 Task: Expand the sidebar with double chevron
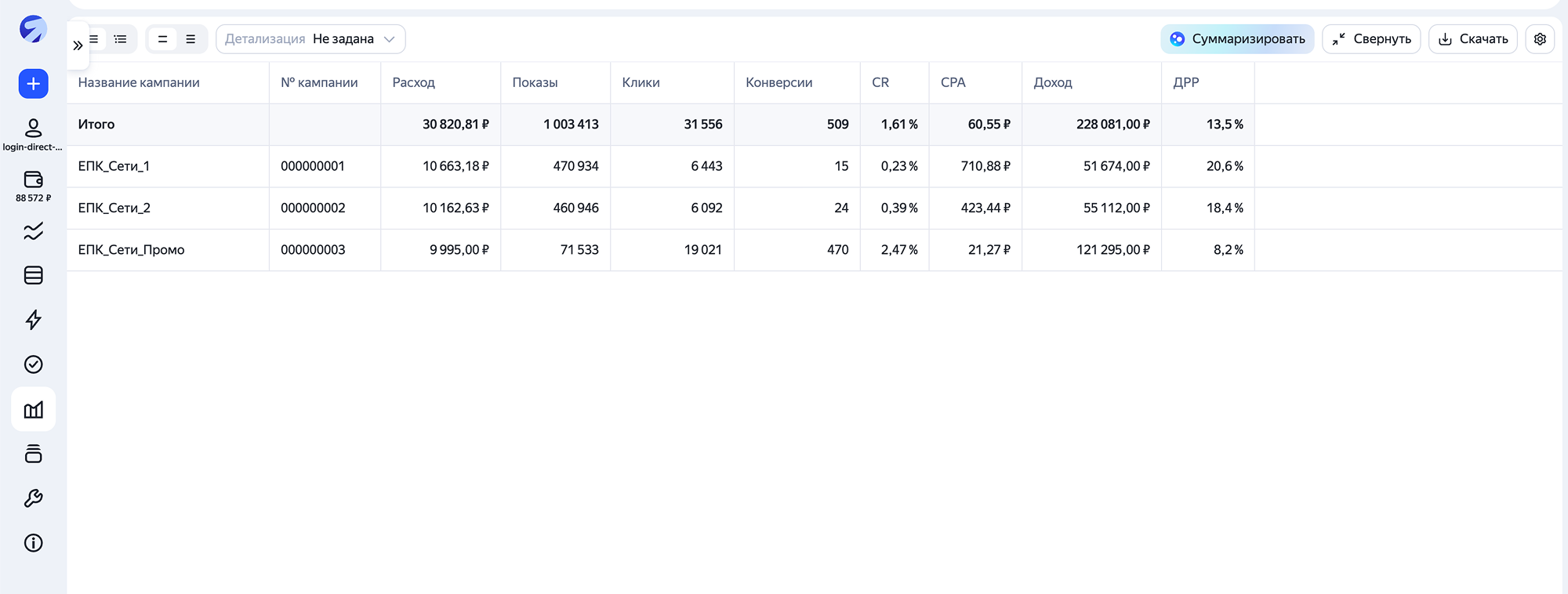pos(78,45)
